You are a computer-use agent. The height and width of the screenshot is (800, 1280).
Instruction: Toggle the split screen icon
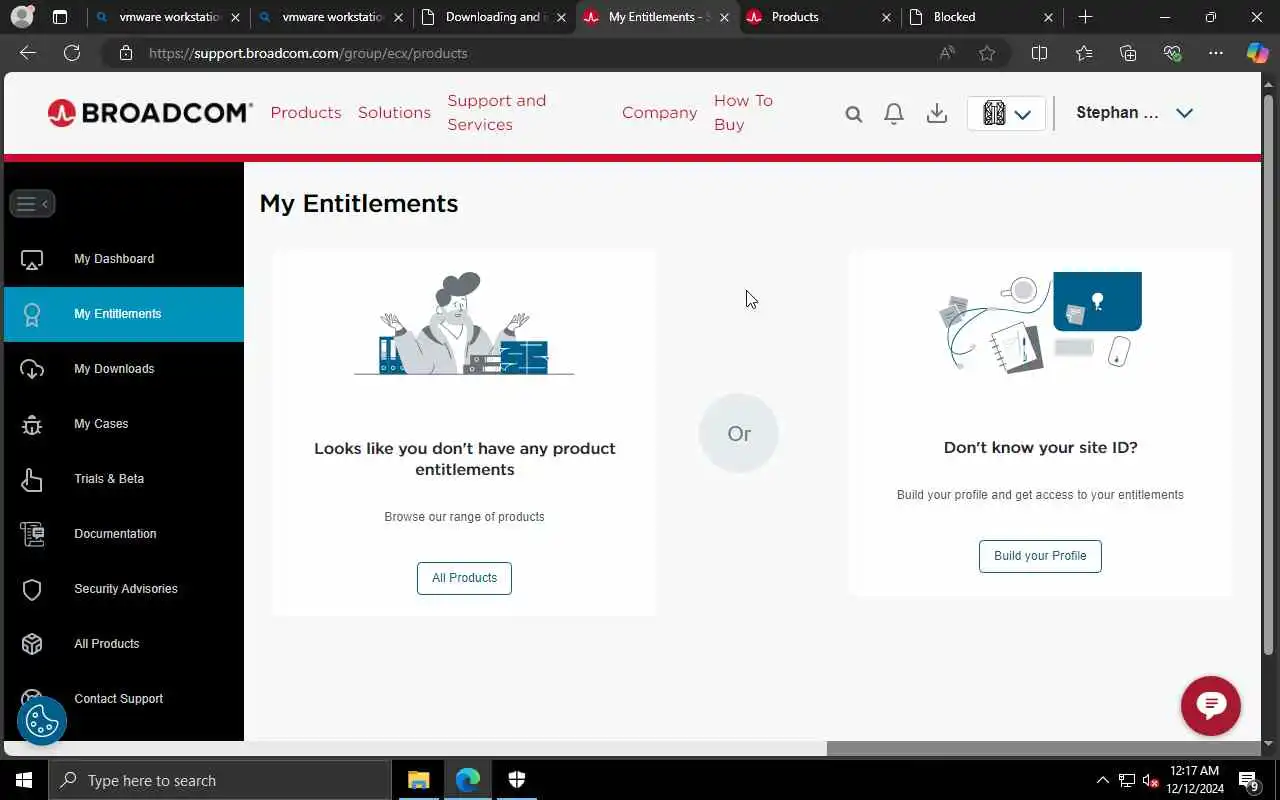1039,53
